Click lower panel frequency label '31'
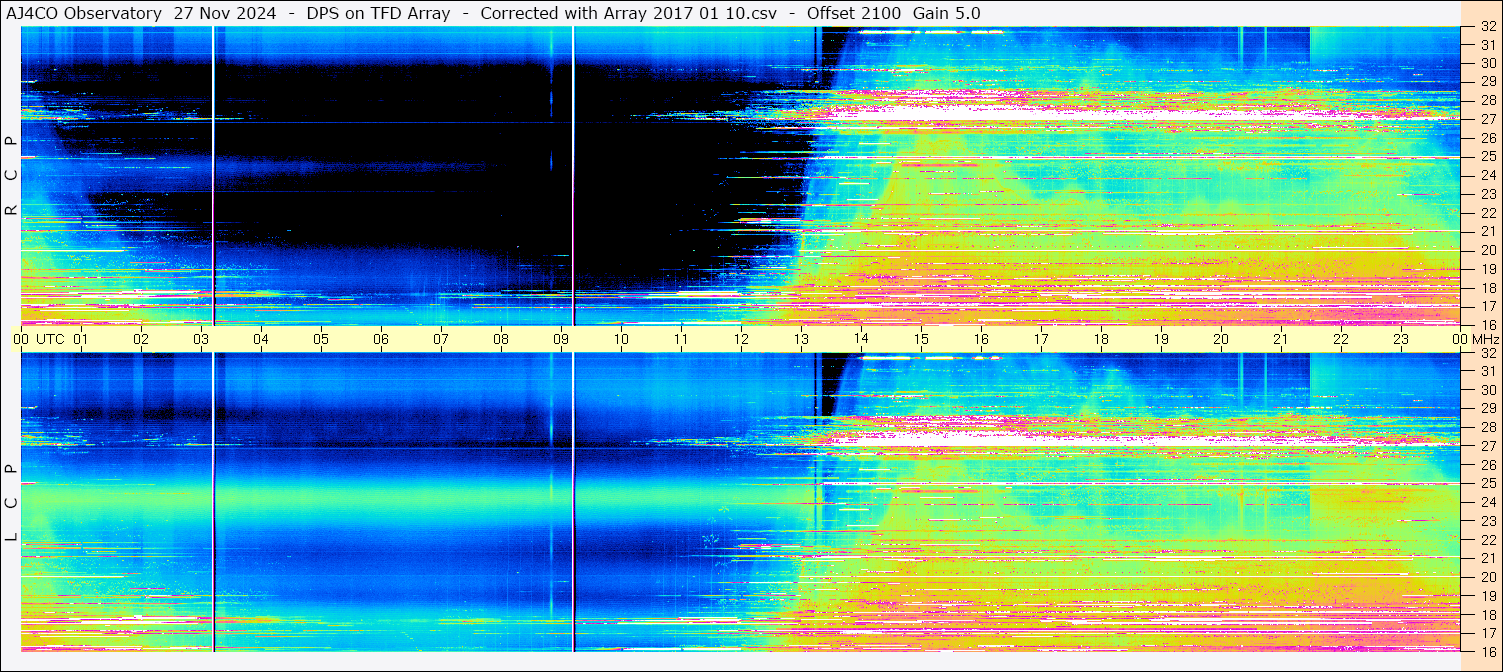Image resolution: width=1503 pixels, height=672 pixels. point(1487,371)
